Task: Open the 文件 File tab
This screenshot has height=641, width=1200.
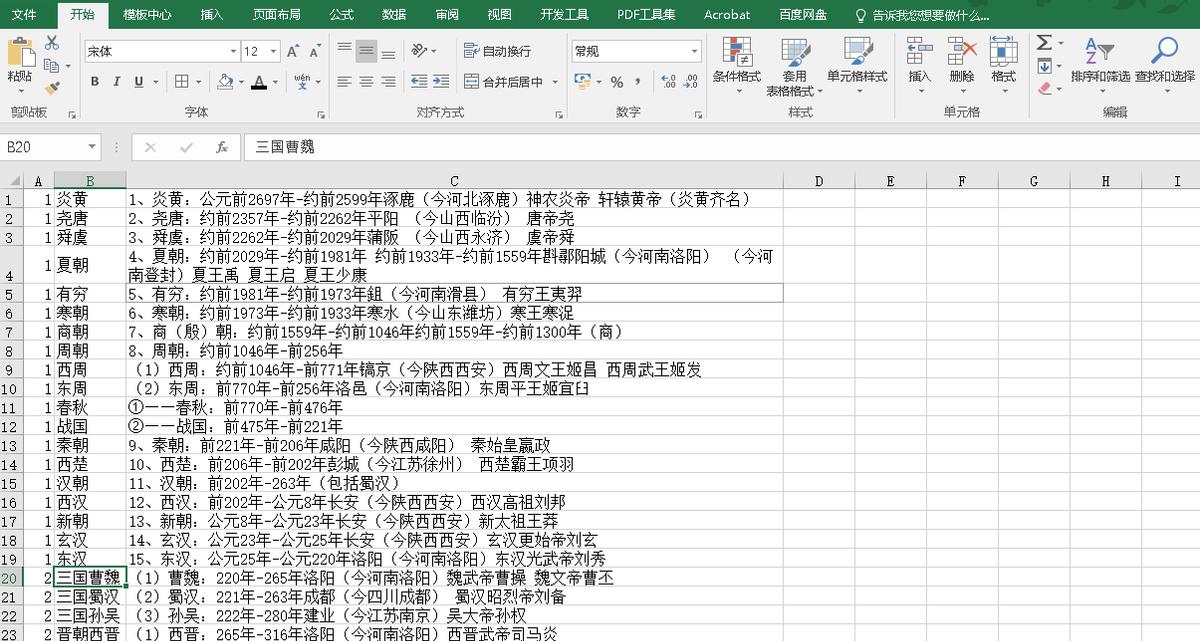Action: pyautogui.click(x=24, y=15)
